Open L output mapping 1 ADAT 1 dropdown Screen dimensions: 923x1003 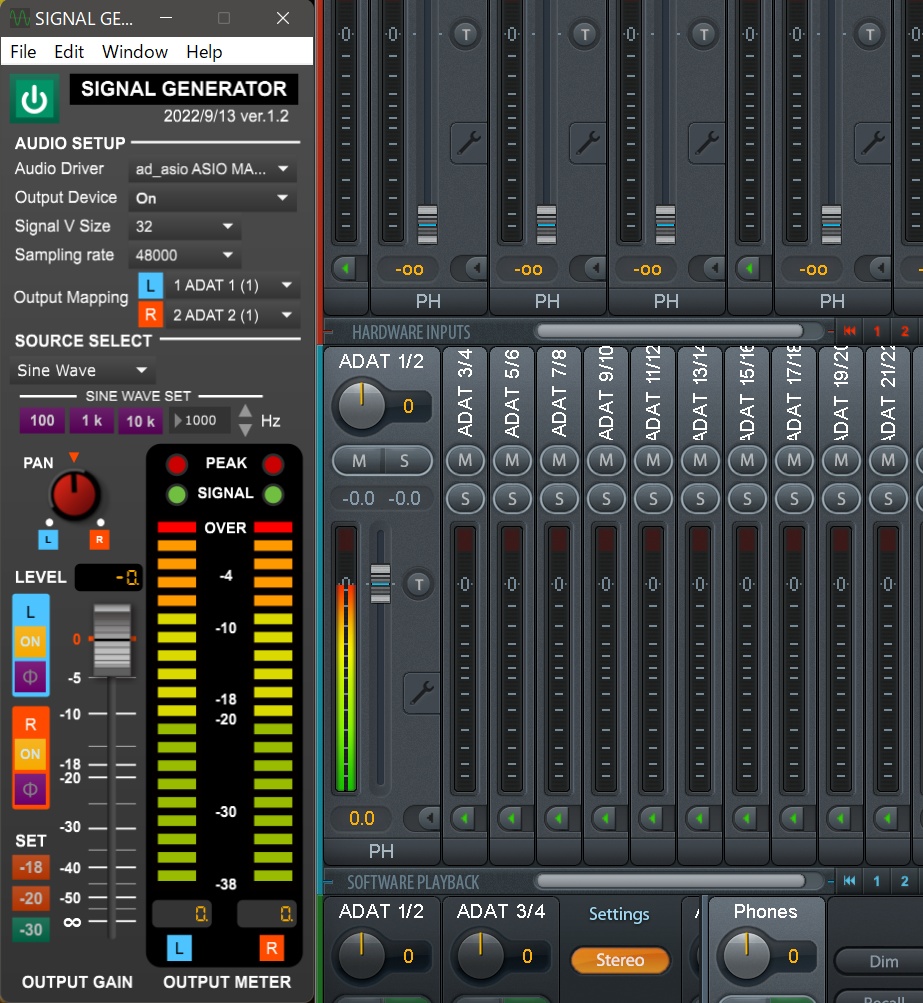tap(232, 285)
